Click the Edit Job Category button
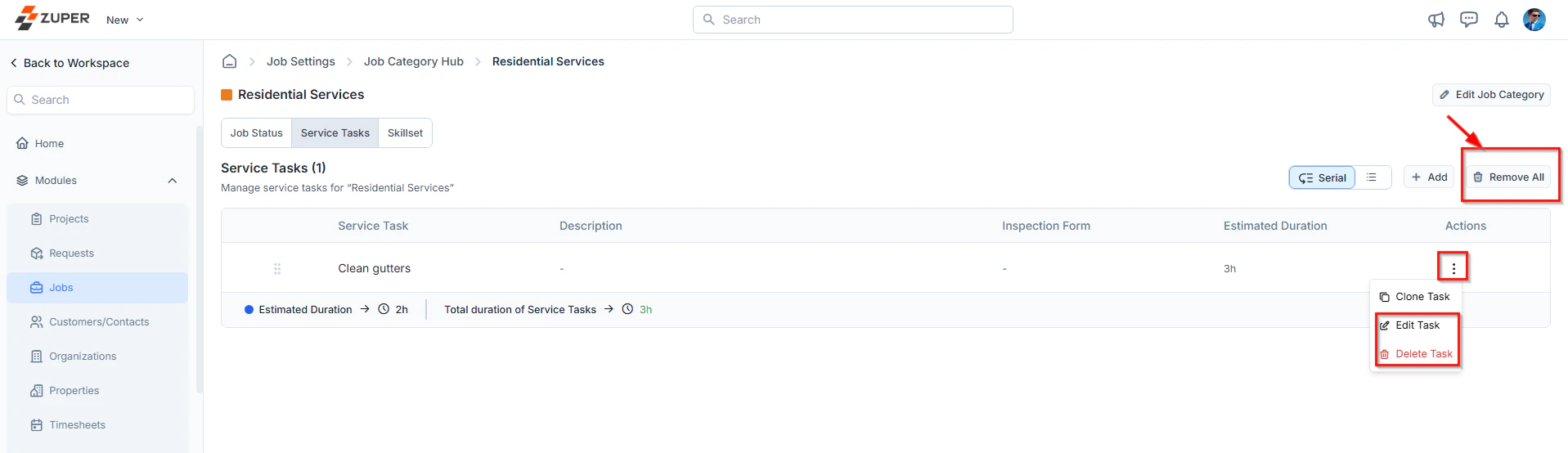The height and width of the screenshot is (453, 1568). pos(1491,95)
